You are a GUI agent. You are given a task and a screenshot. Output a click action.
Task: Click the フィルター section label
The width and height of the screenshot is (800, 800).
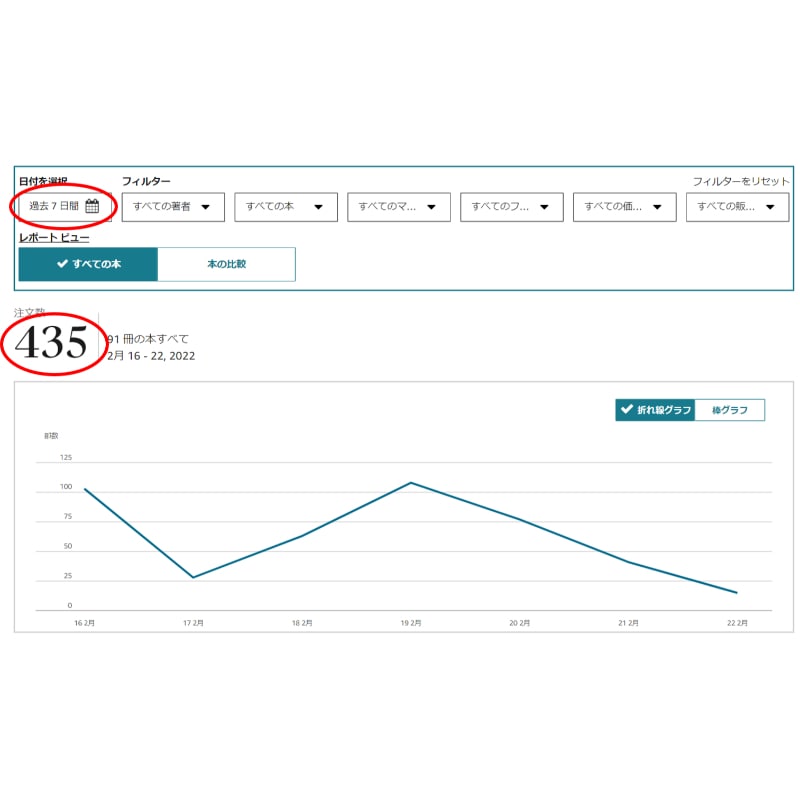(146, 181)
